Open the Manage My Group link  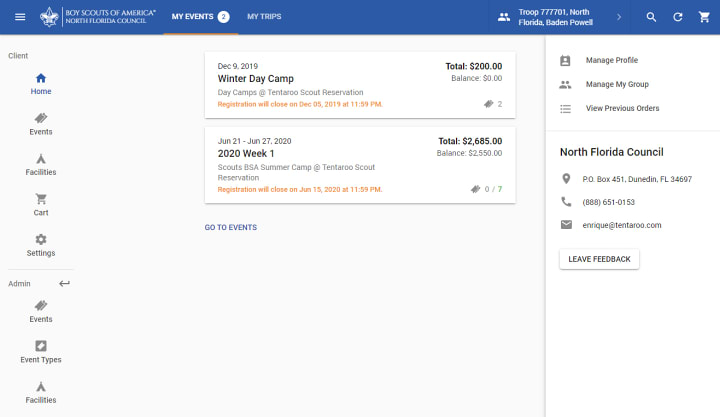click(617, 85)
